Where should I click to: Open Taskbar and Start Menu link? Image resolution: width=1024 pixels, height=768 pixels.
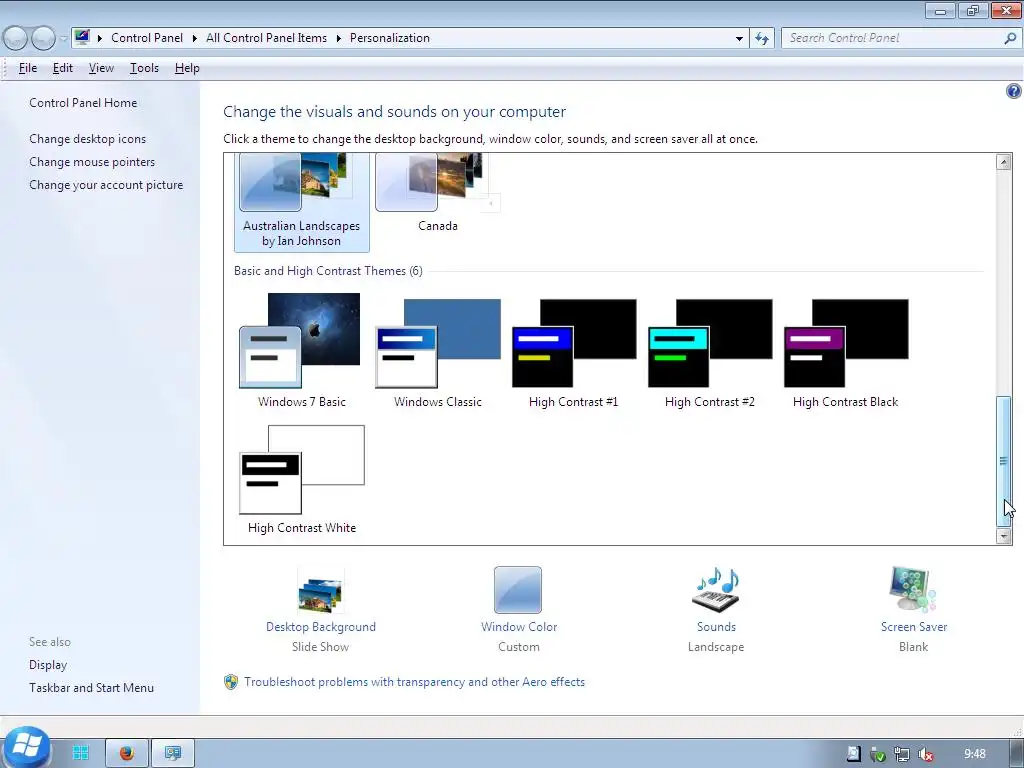(91, 688)
